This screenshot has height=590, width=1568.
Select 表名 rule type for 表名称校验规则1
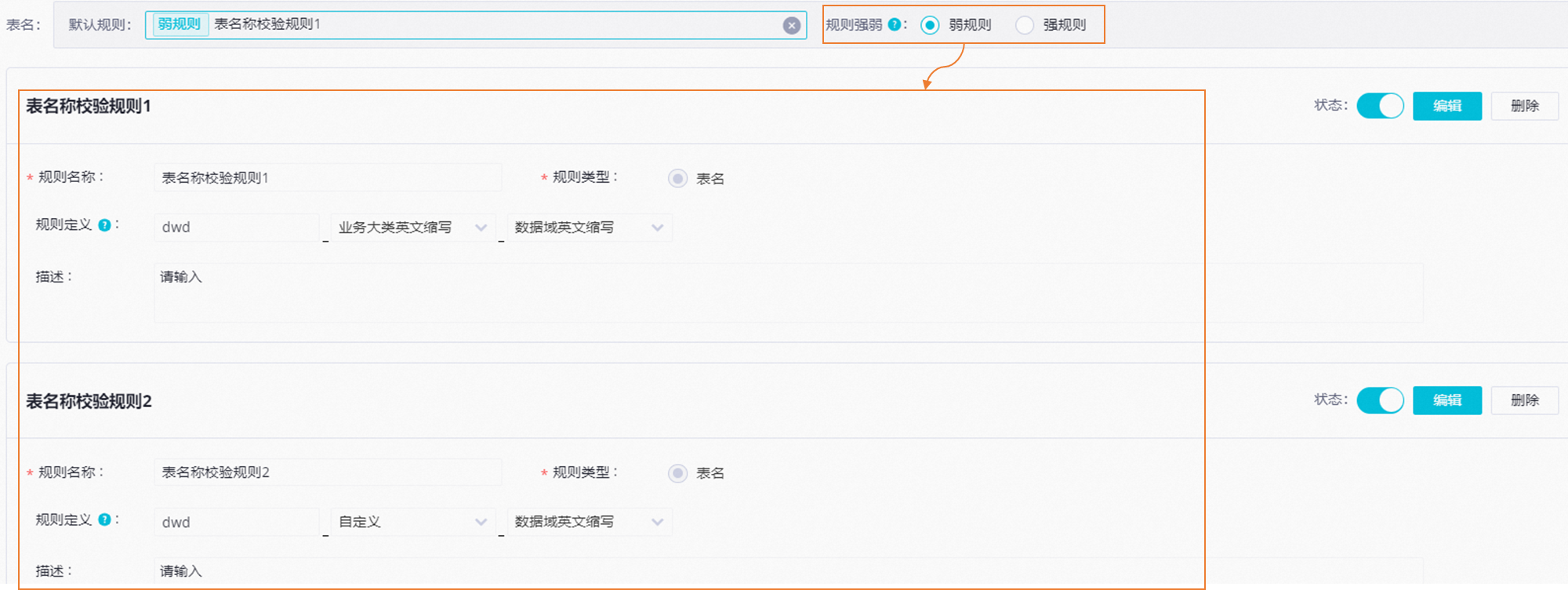click(677, 178)
